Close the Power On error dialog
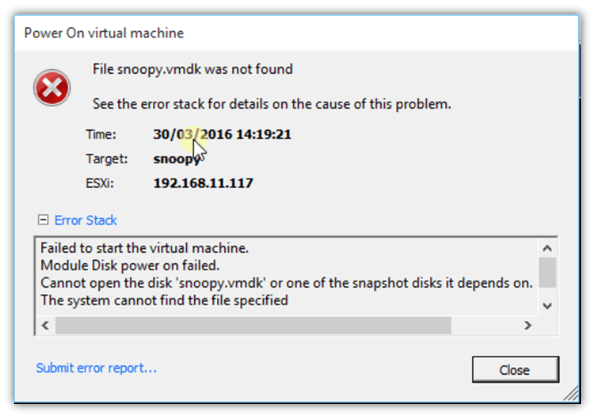This screenshot has height=418, width=595. point(515,369)
